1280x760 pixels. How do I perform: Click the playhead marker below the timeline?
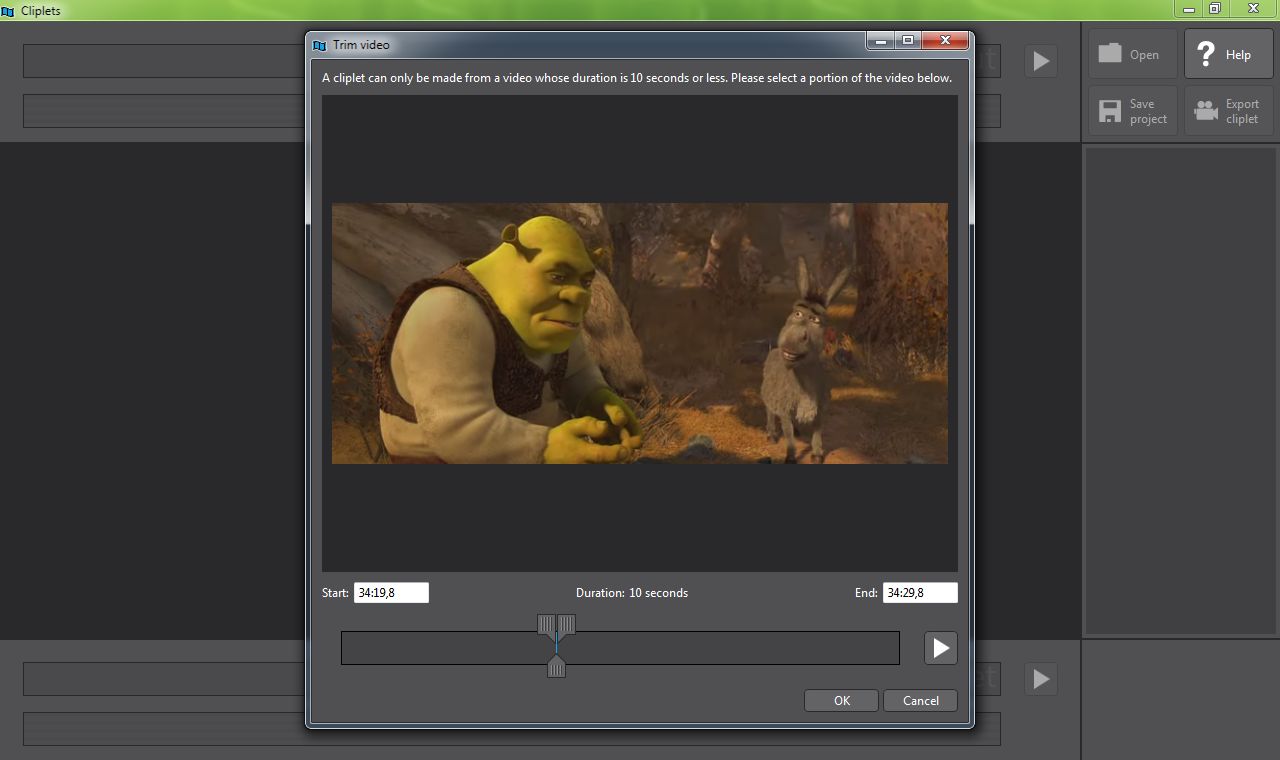[x=556, y=667]
